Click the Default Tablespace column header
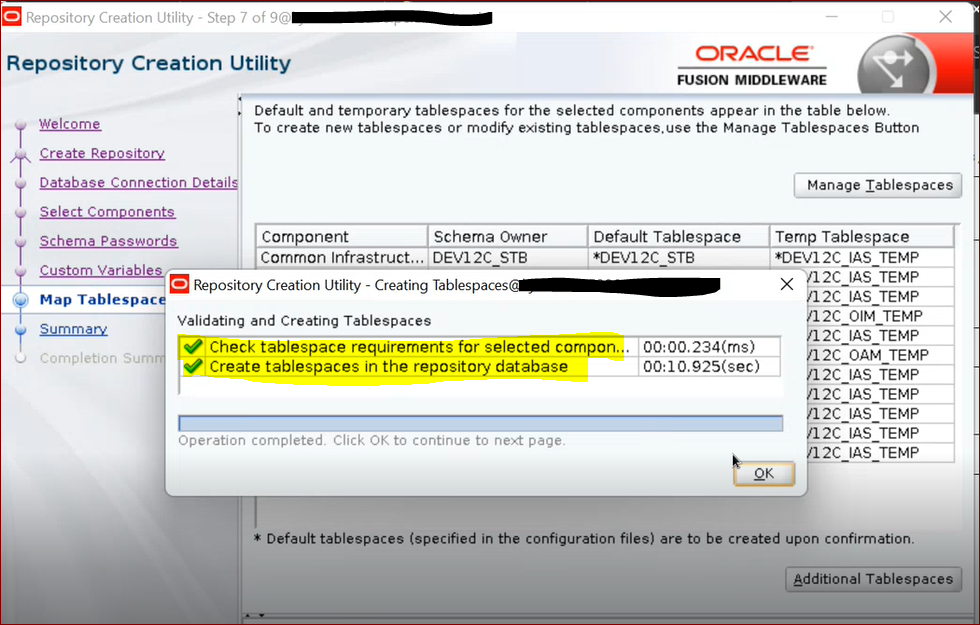980x625 pixels. pos(678,237)
